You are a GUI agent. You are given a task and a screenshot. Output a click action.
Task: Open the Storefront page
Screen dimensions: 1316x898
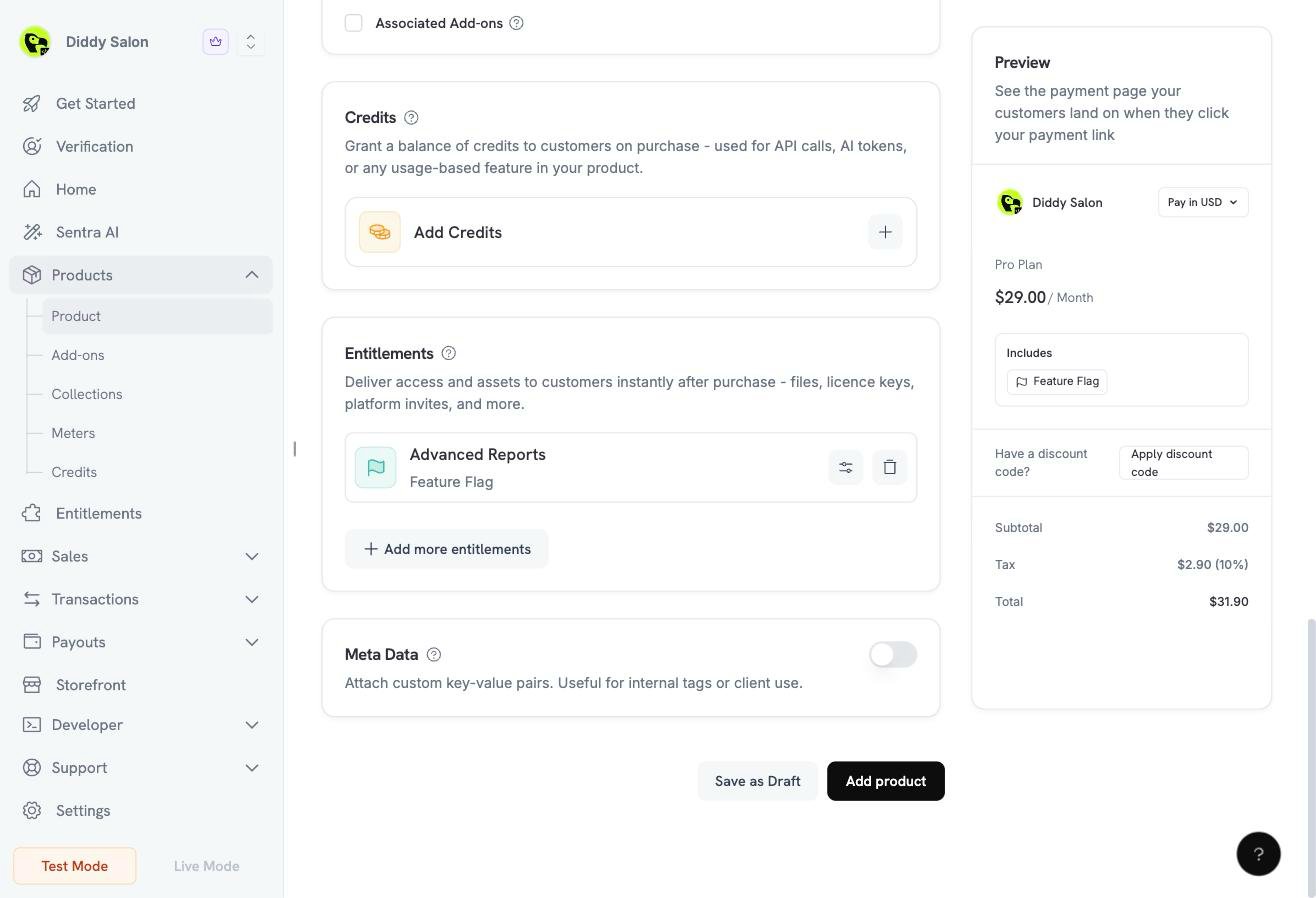141,686
